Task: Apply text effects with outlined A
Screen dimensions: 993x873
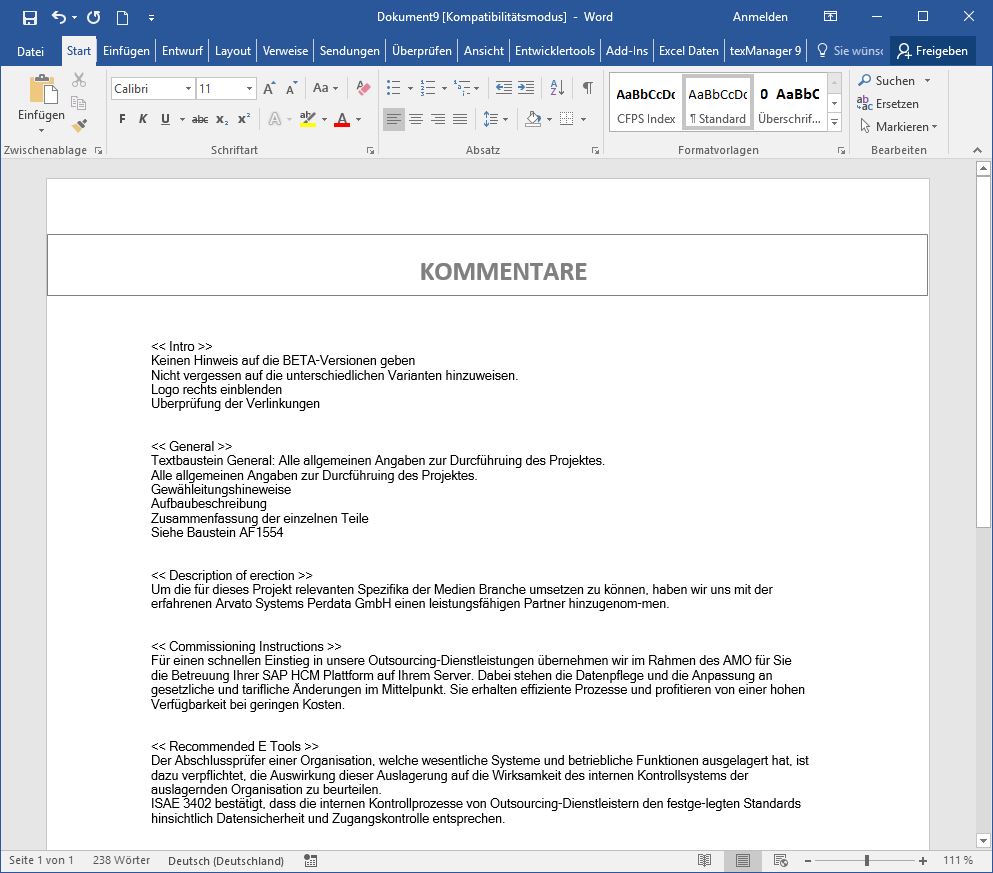Action: 274,119
